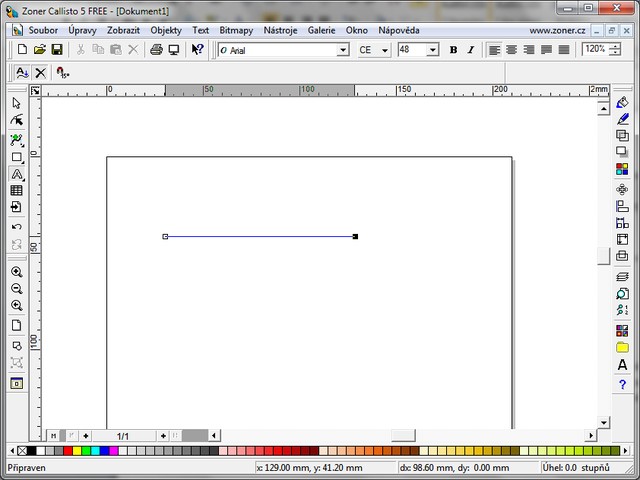Open a file with the folder icon

click(40, 50)
